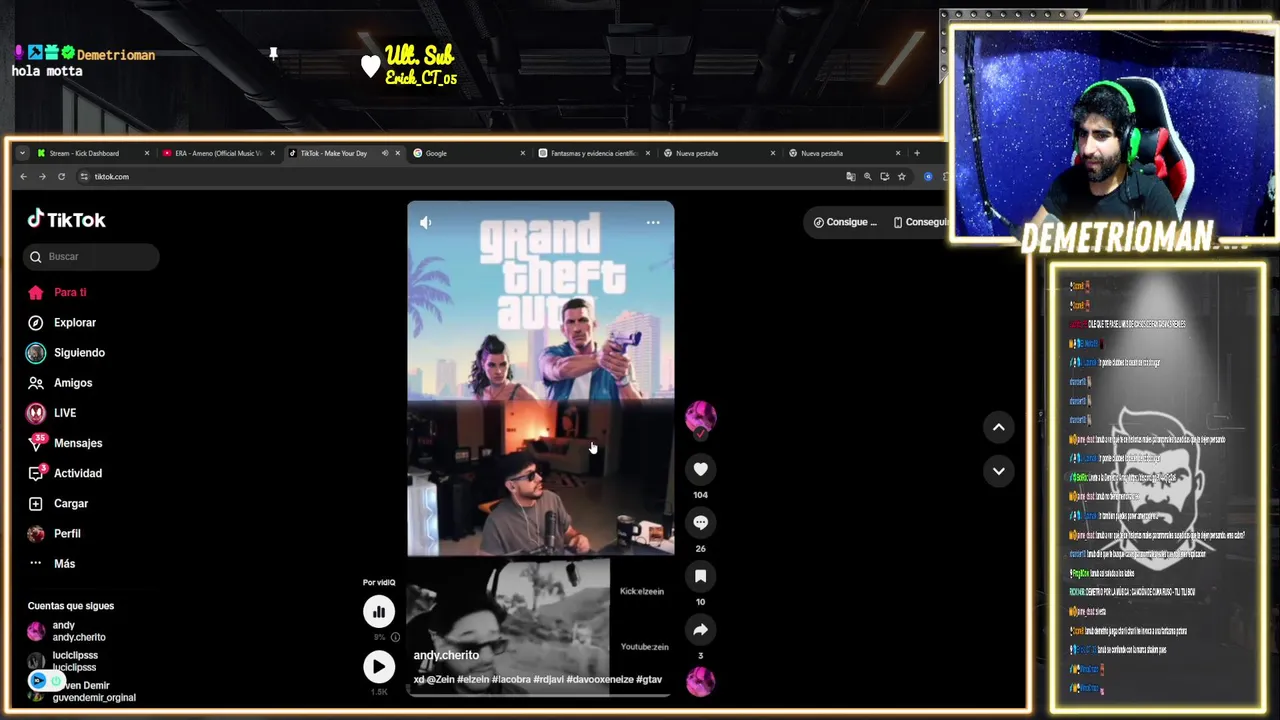Close the Google tab
The image size is (1280, 720).
pos(522,153)
